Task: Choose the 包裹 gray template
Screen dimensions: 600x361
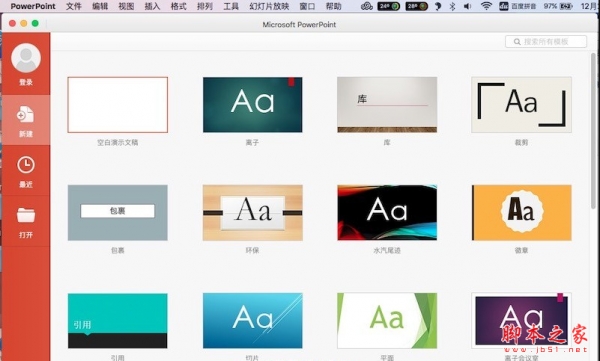Action: pos(117,213)
